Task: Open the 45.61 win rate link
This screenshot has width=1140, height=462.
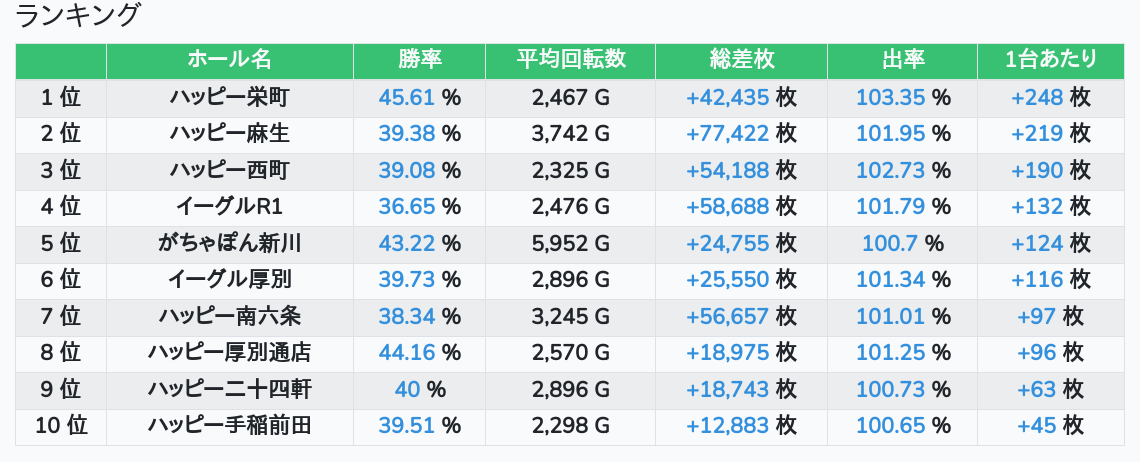Action: pyautogui.click(x=408, y=97)
